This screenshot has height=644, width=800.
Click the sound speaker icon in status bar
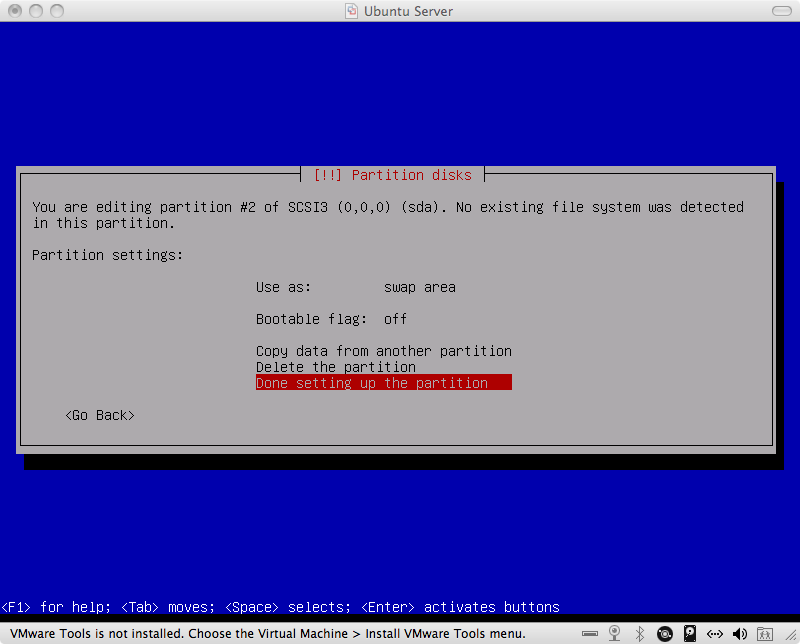coord(740,634)
